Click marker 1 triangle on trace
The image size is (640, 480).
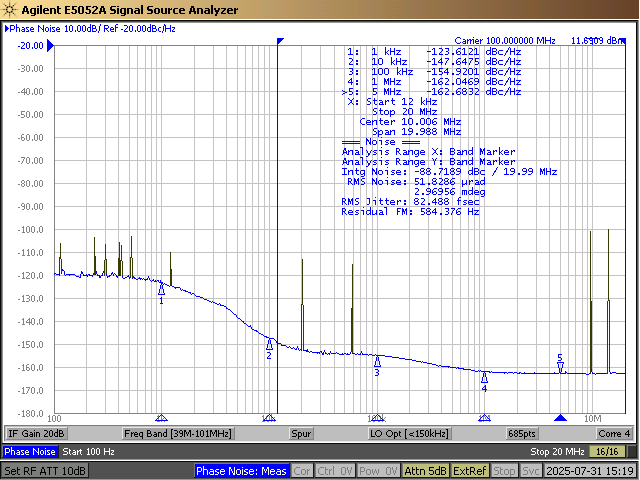pos(162,289)
